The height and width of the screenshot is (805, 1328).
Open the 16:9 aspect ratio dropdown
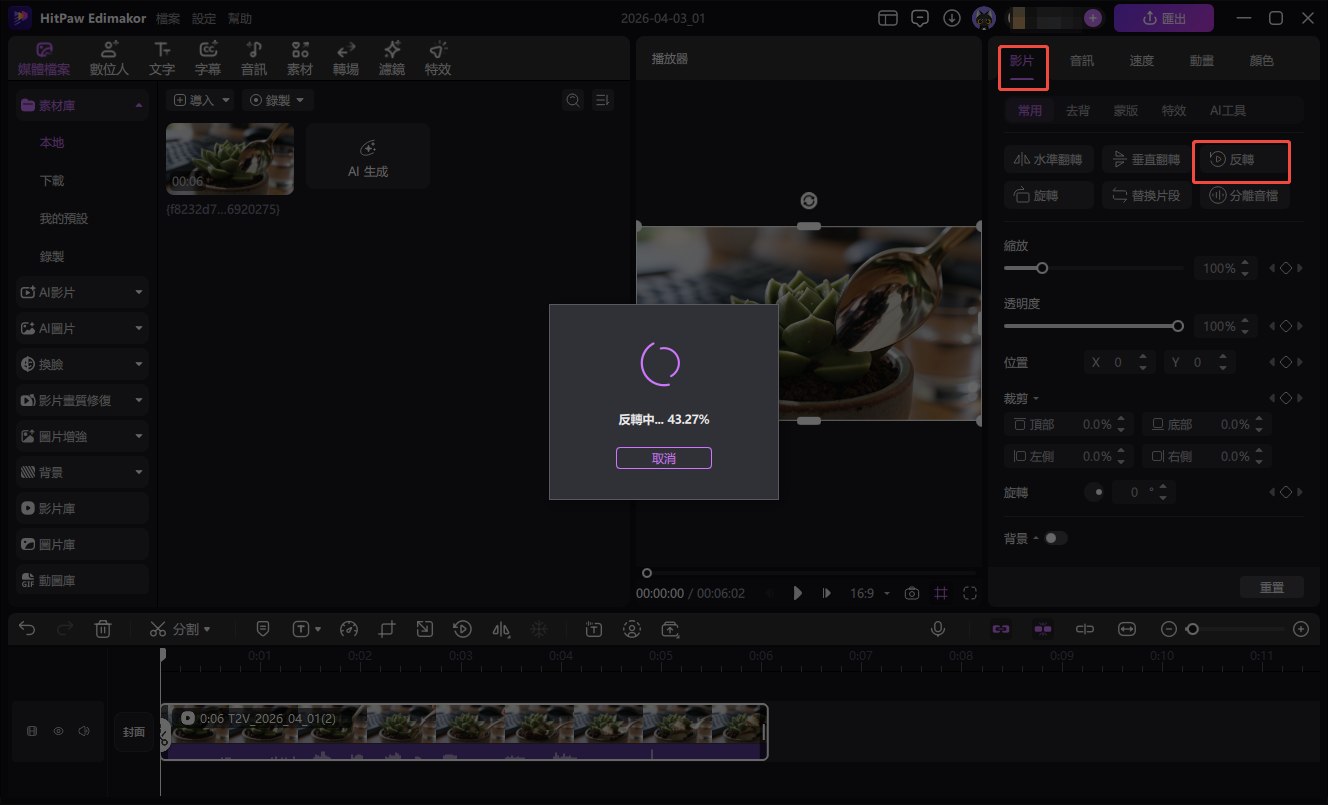click(x=869, y=593)
